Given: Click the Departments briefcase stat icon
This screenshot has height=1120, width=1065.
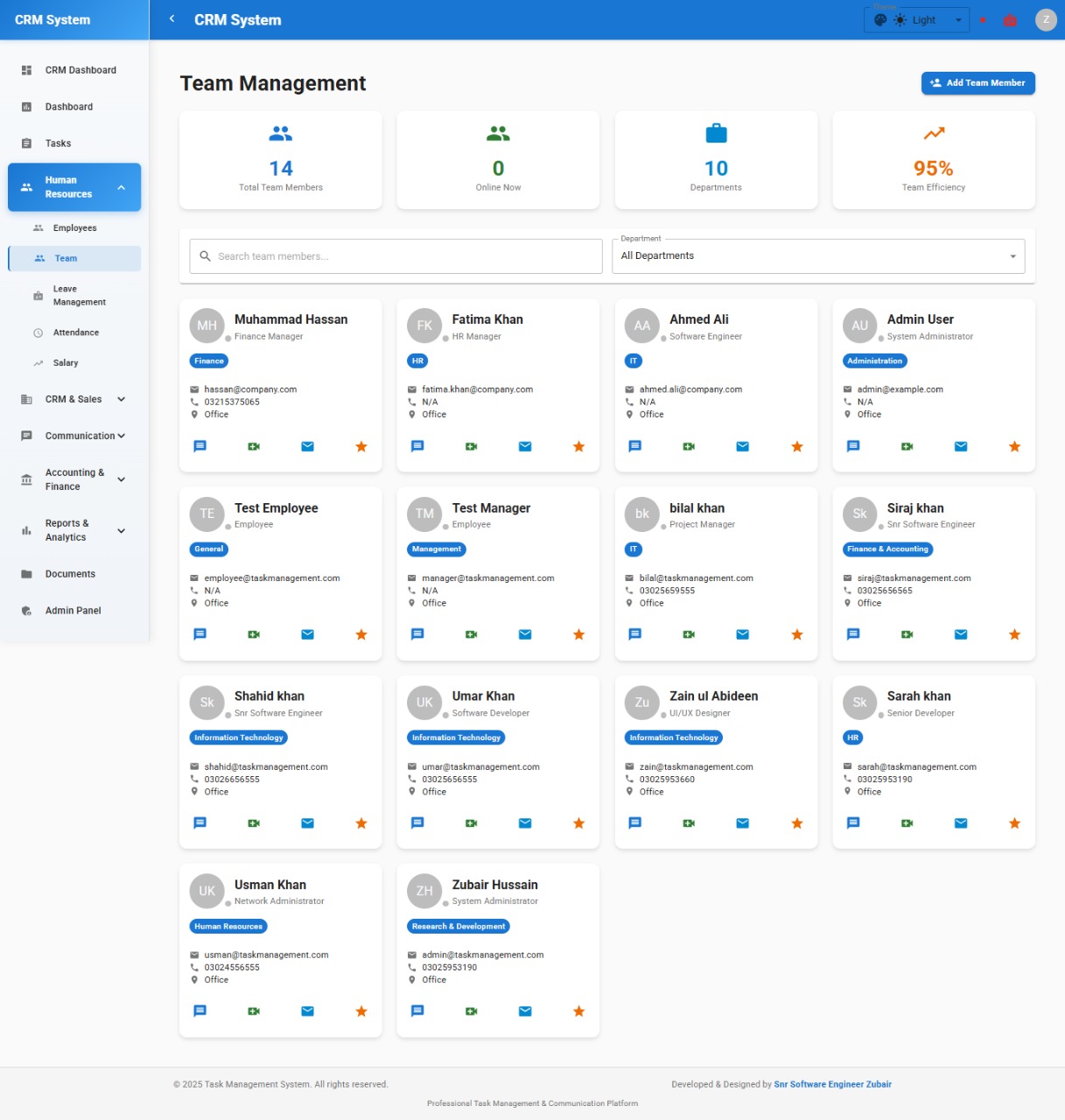Looking at the screenshot, I should point(716,134).
